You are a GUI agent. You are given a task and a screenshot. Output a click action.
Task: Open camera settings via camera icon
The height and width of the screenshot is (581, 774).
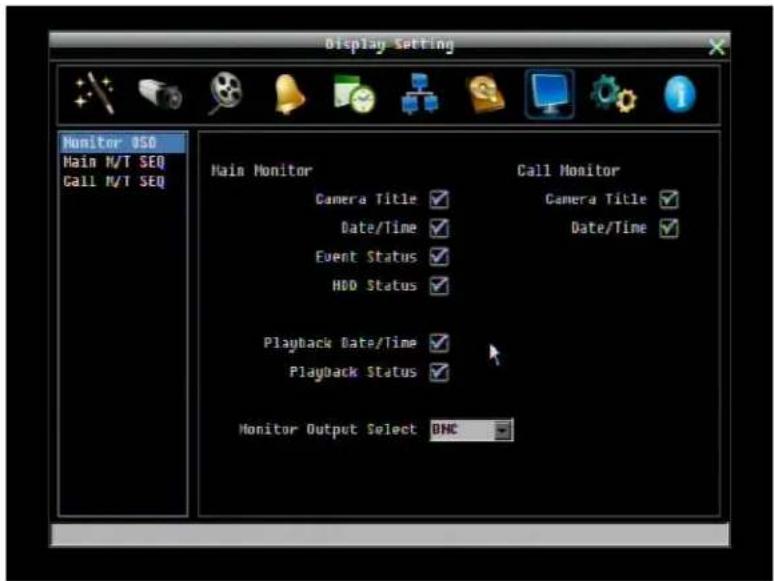tap(160, 94)
